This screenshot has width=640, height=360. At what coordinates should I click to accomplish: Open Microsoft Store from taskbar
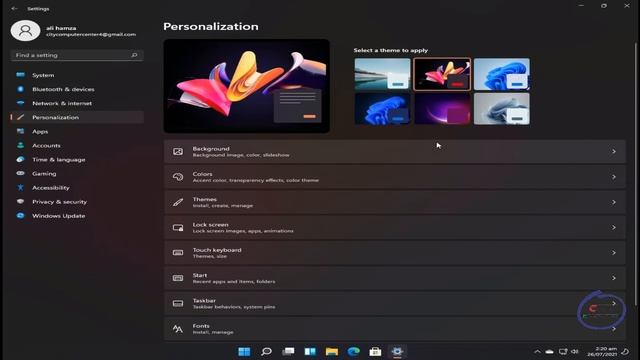point(375,351)
